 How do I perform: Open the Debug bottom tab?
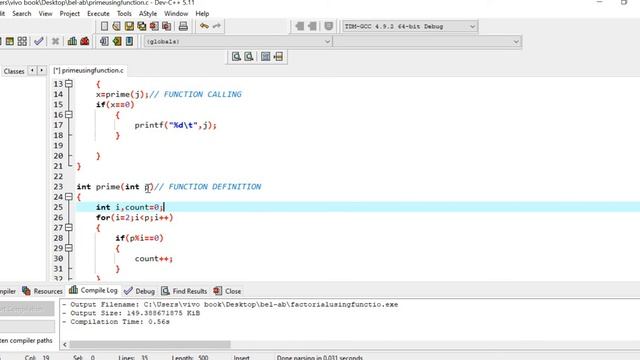tap(140, 291)
